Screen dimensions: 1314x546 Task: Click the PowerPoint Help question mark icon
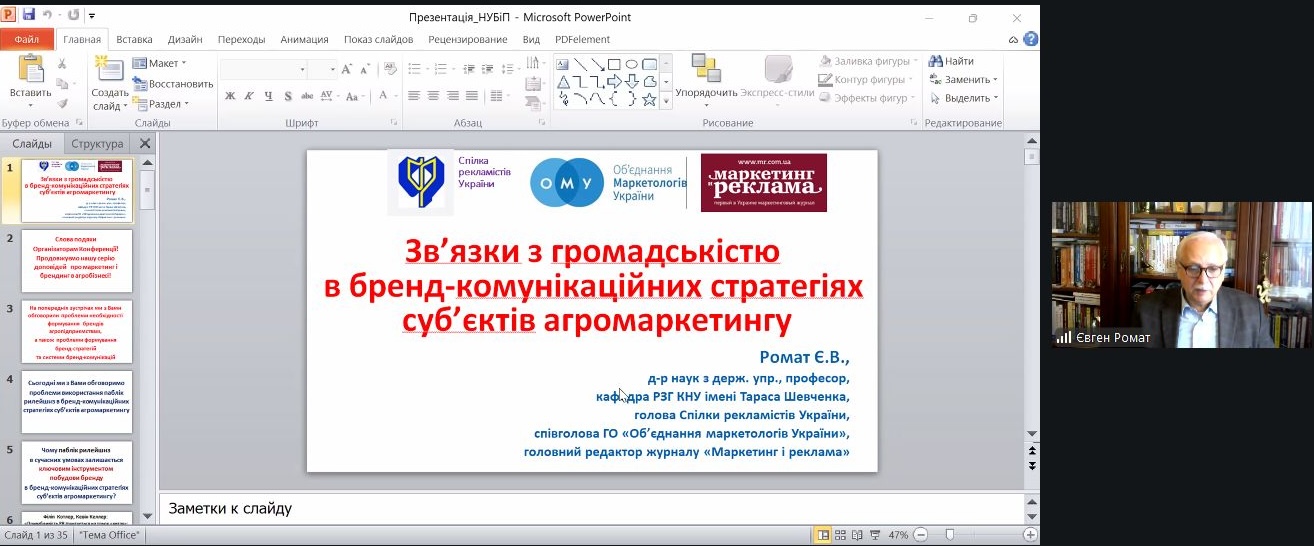coord(1031,39)
